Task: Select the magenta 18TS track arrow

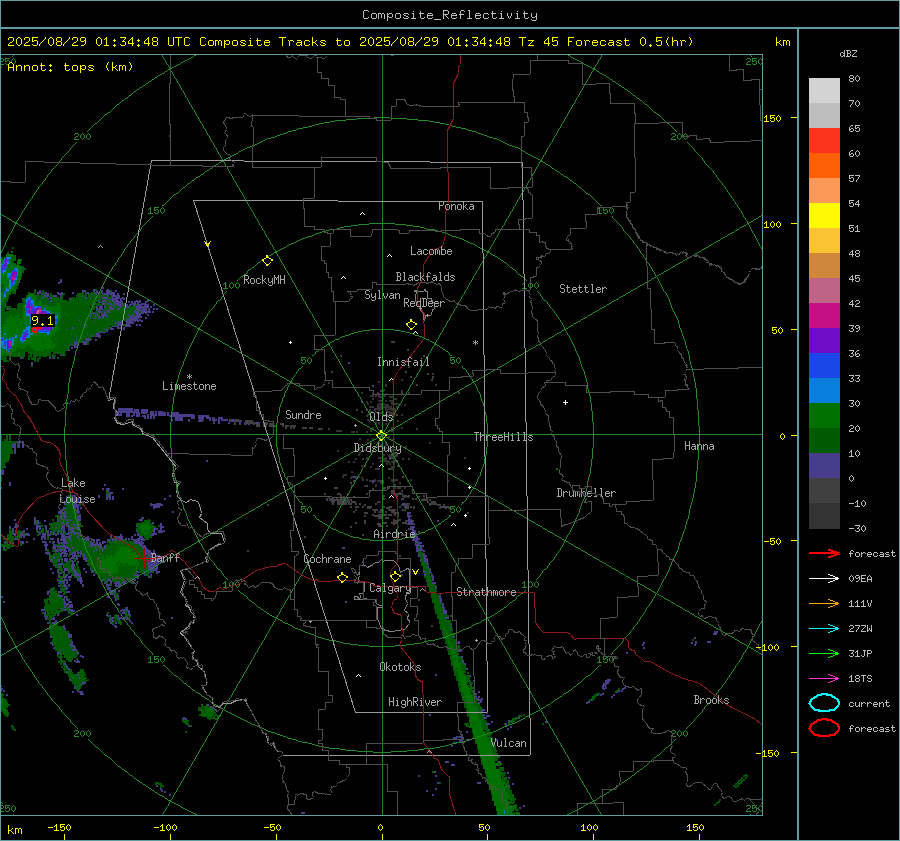Action: click(x=824, y=679)
